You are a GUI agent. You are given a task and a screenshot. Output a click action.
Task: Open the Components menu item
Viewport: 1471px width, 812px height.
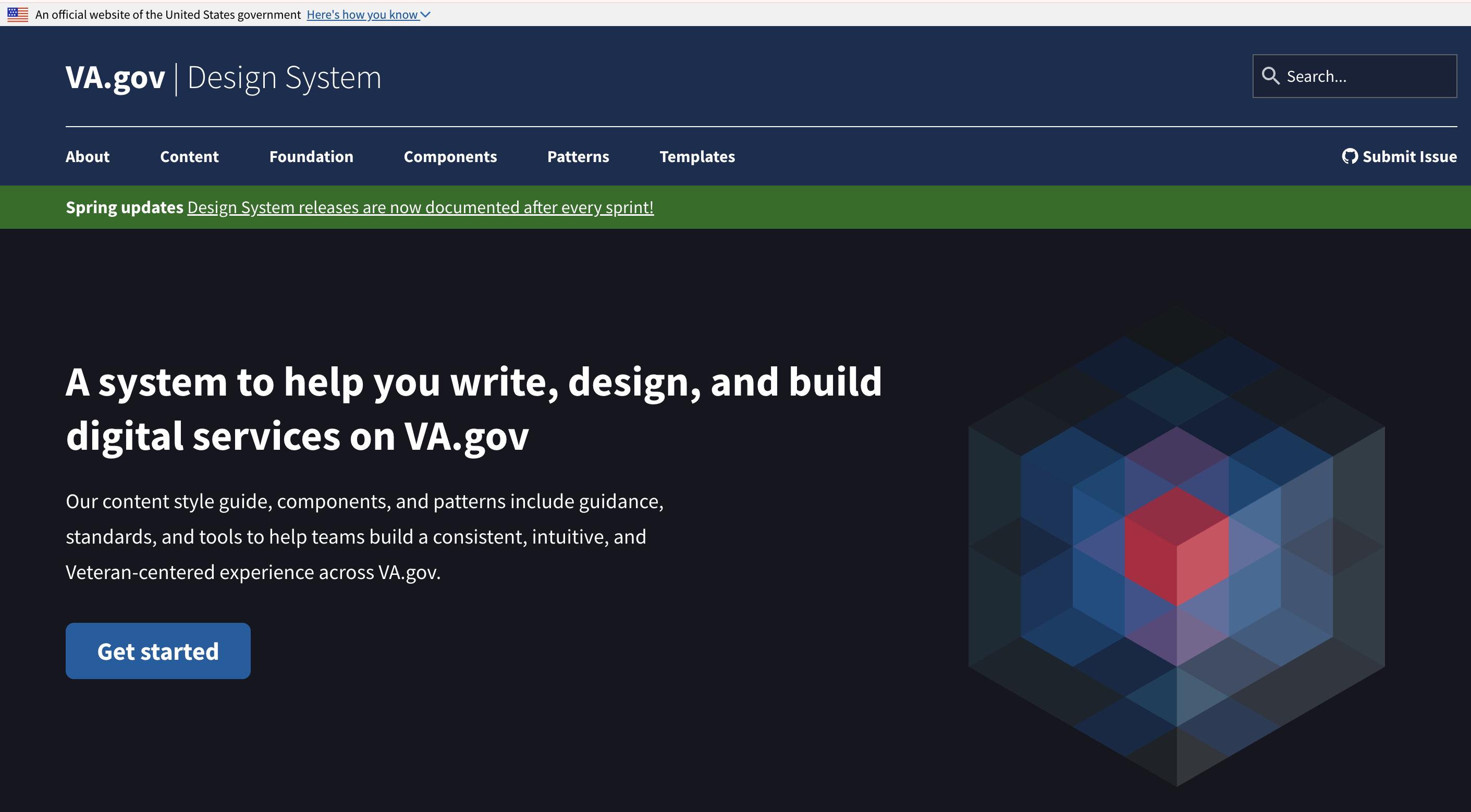tap(450, 156)
